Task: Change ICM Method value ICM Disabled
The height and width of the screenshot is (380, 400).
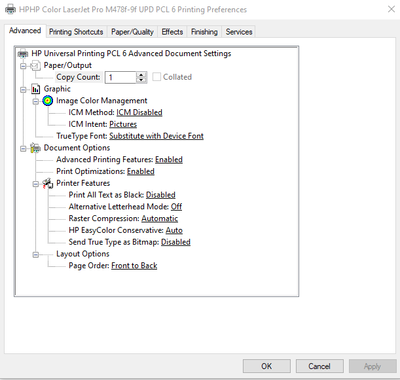Action: [139, 113]
